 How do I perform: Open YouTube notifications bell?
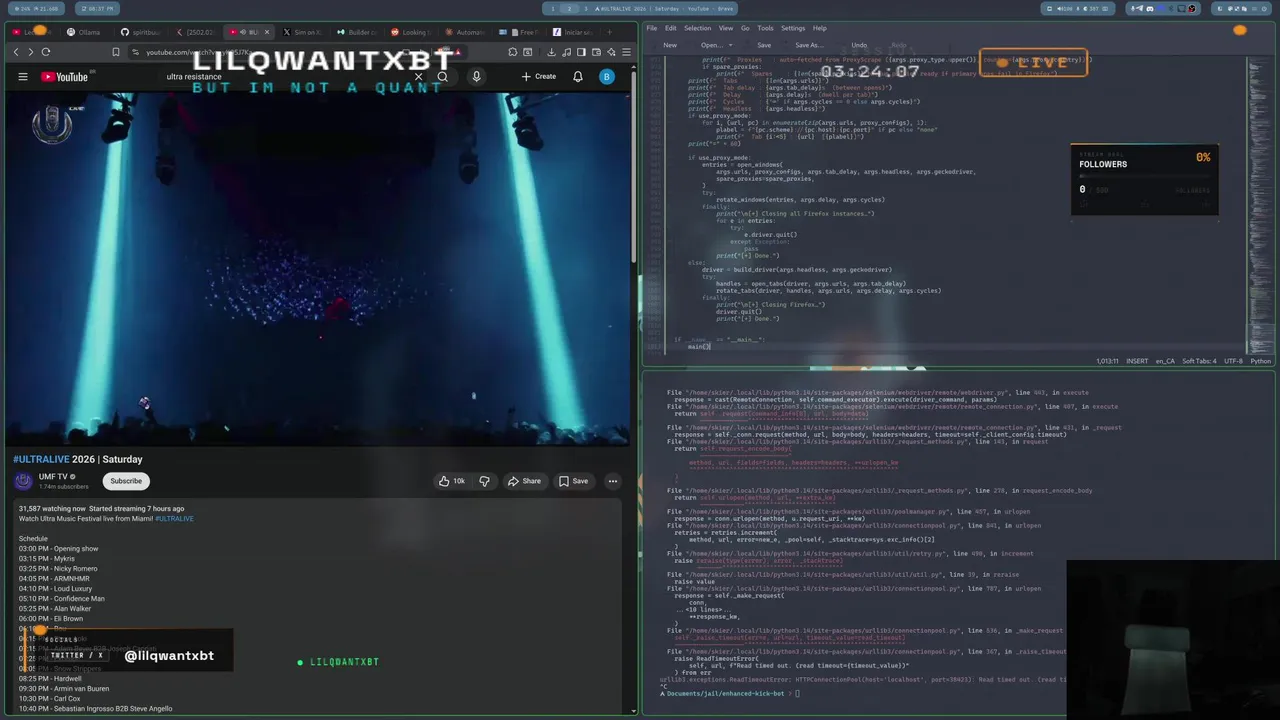[x=578, y=77]
